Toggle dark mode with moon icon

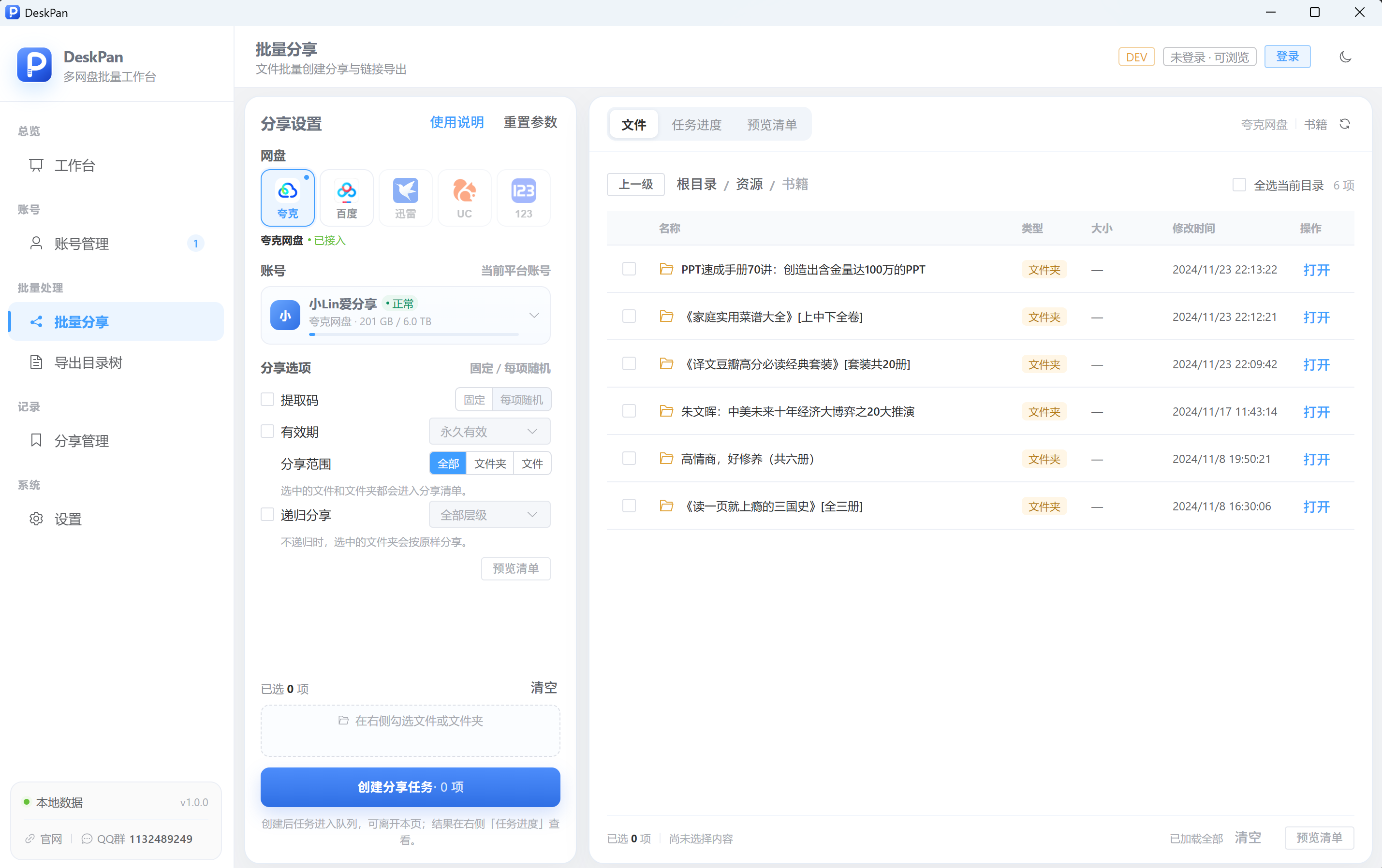click(1345, 57)
